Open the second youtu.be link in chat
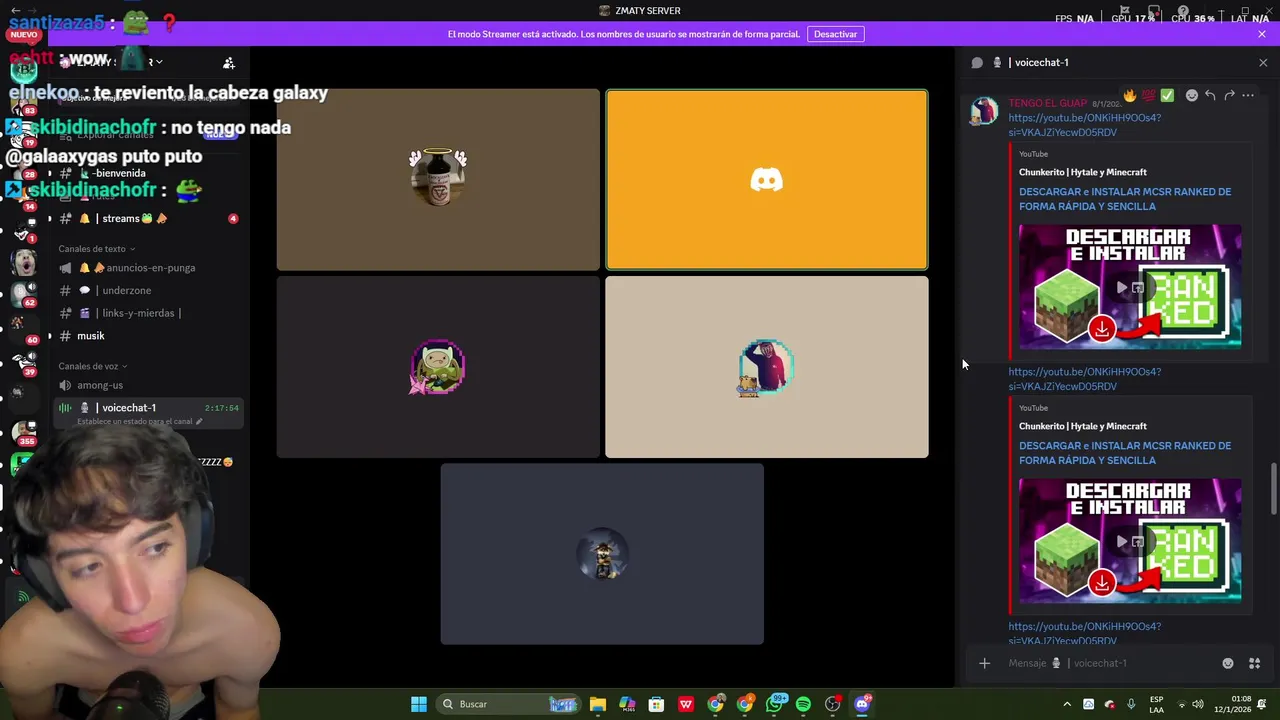The width and height of the screenshot is (1280, 720). 1084,379
